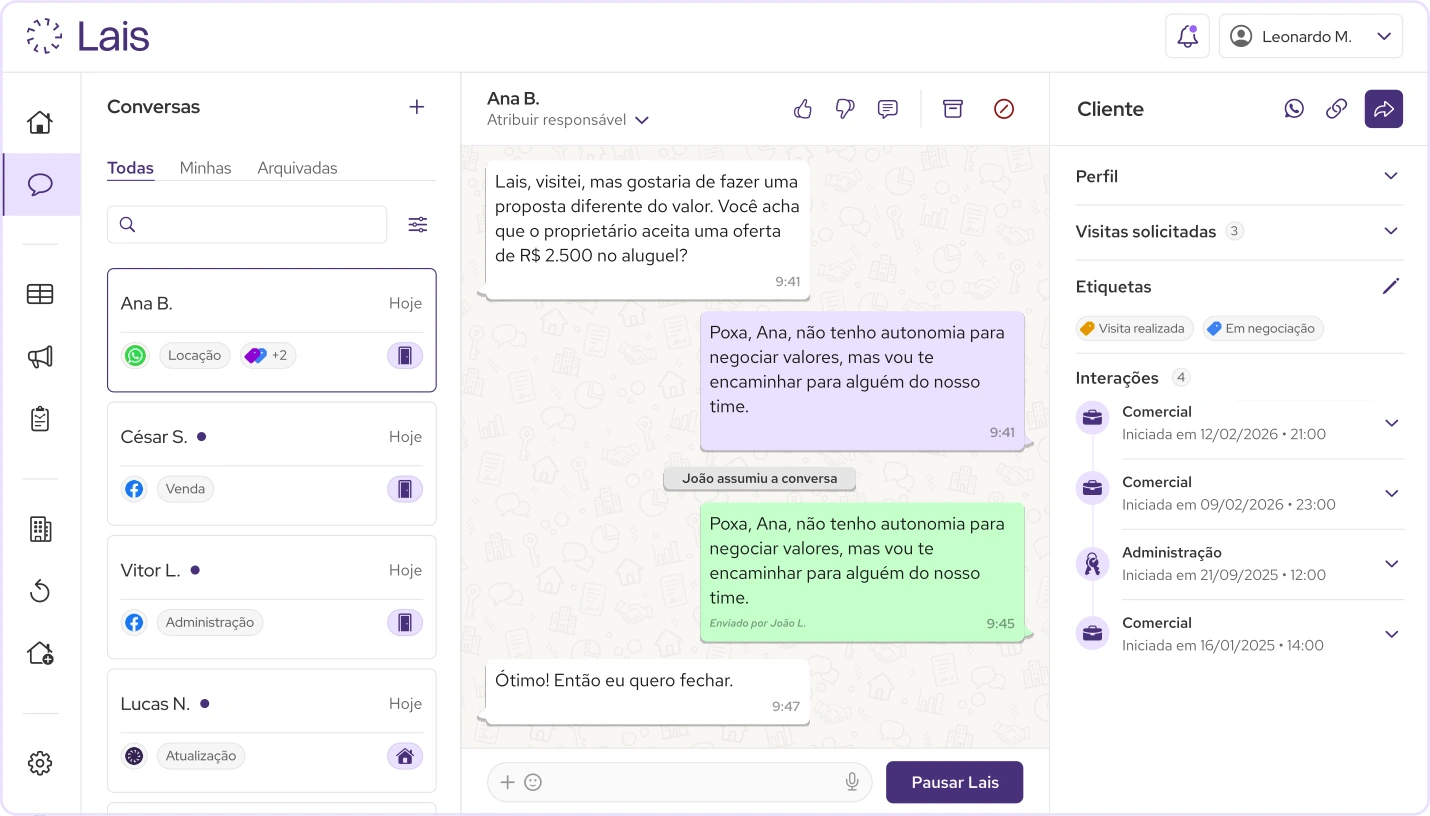
Task: Click the Administração tag on Vitor L. card
Action: click(x=210, y=622)
